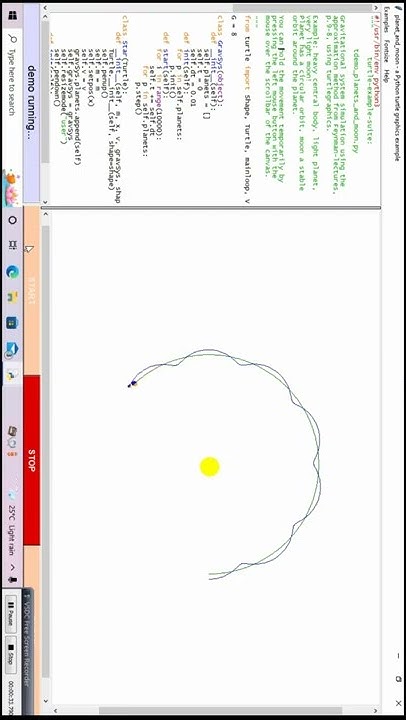Select the Python turtle demo taskbar icon

click(12, 375)
